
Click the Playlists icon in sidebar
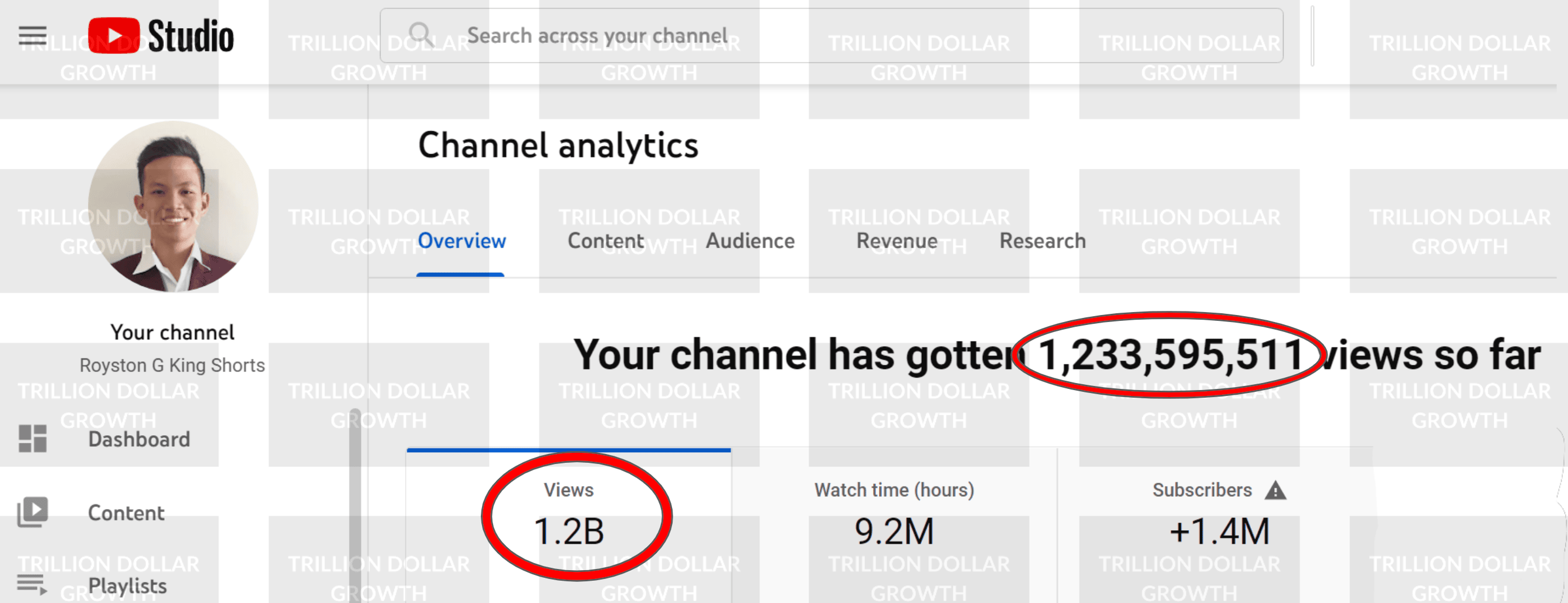click(32, 585)
